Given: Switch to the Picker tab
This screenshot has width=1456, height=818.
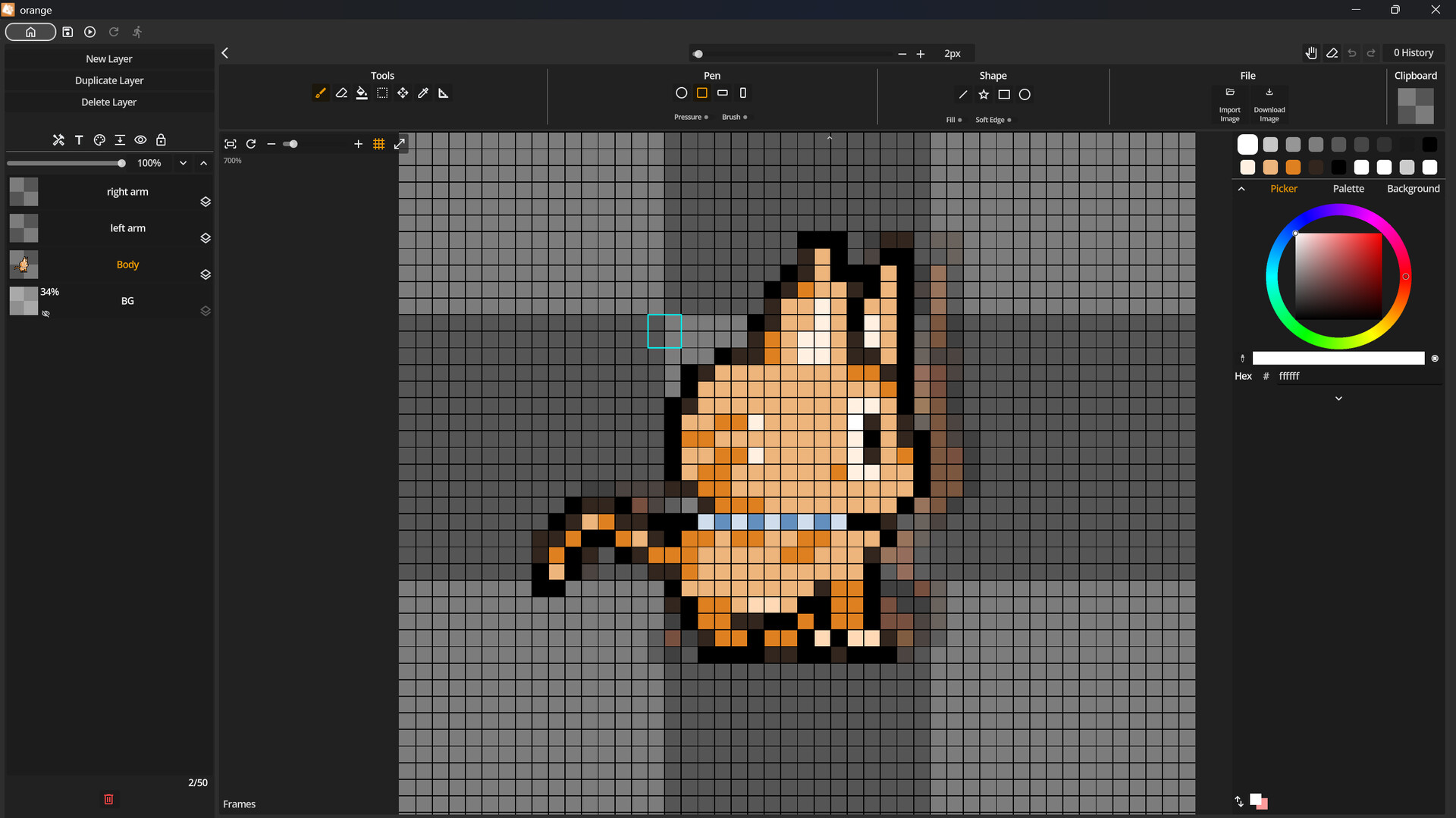Looking at the screenshot, I should point(1283,189).
